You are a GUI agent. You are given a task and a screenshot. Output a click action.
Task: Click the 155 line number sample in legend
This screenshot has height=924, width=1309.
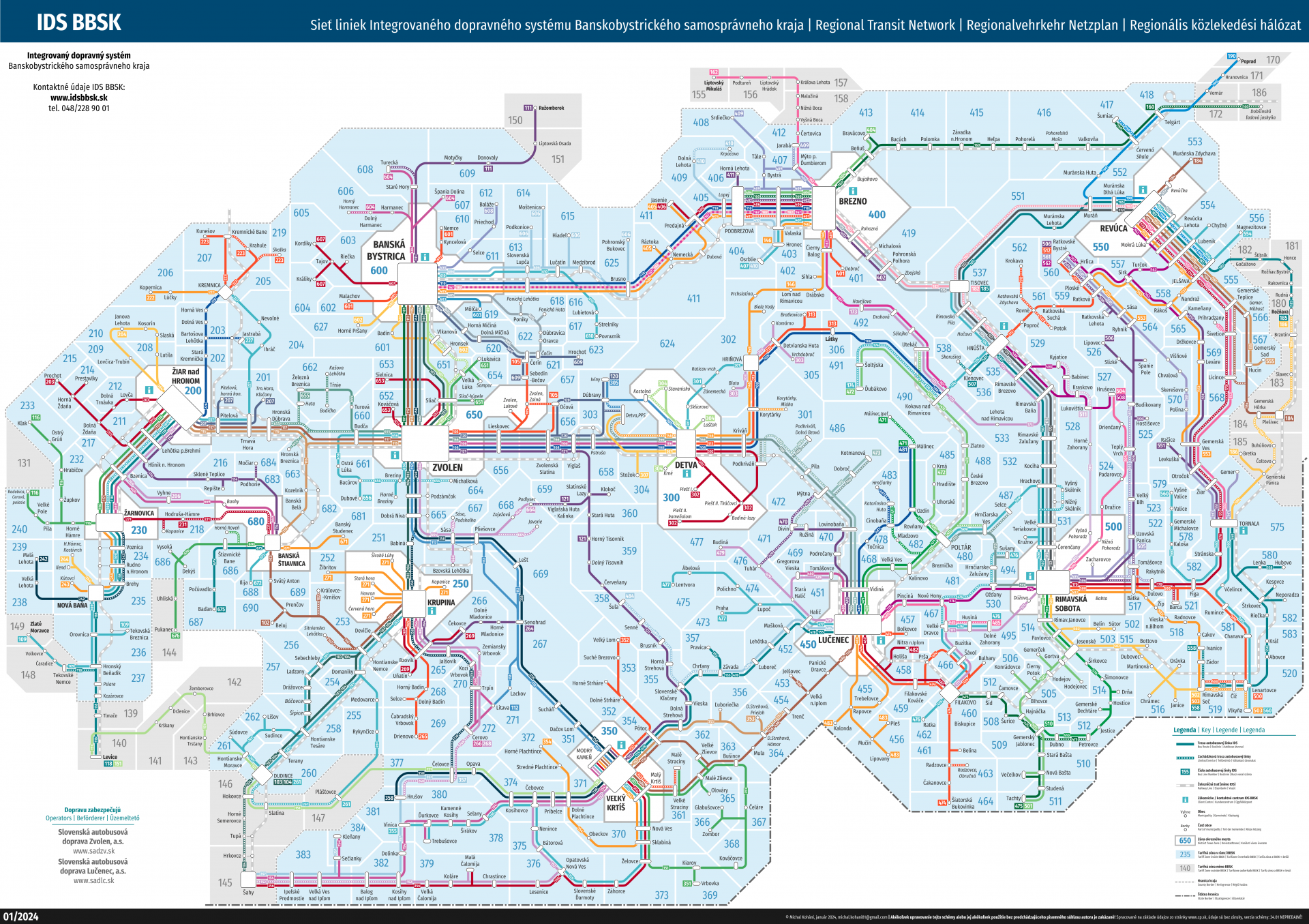tap(1185, 772)
